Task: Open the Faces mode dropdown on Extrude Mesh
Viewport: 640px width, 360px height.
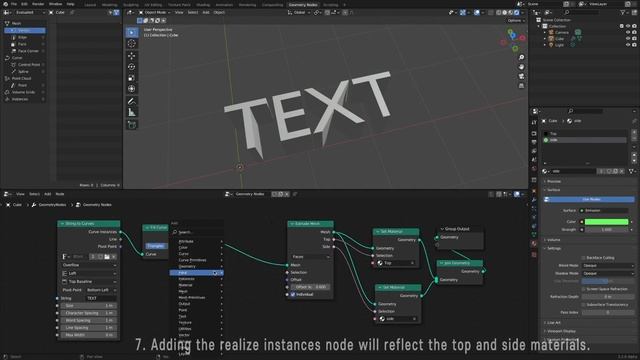Action: [x=310, y=257]
